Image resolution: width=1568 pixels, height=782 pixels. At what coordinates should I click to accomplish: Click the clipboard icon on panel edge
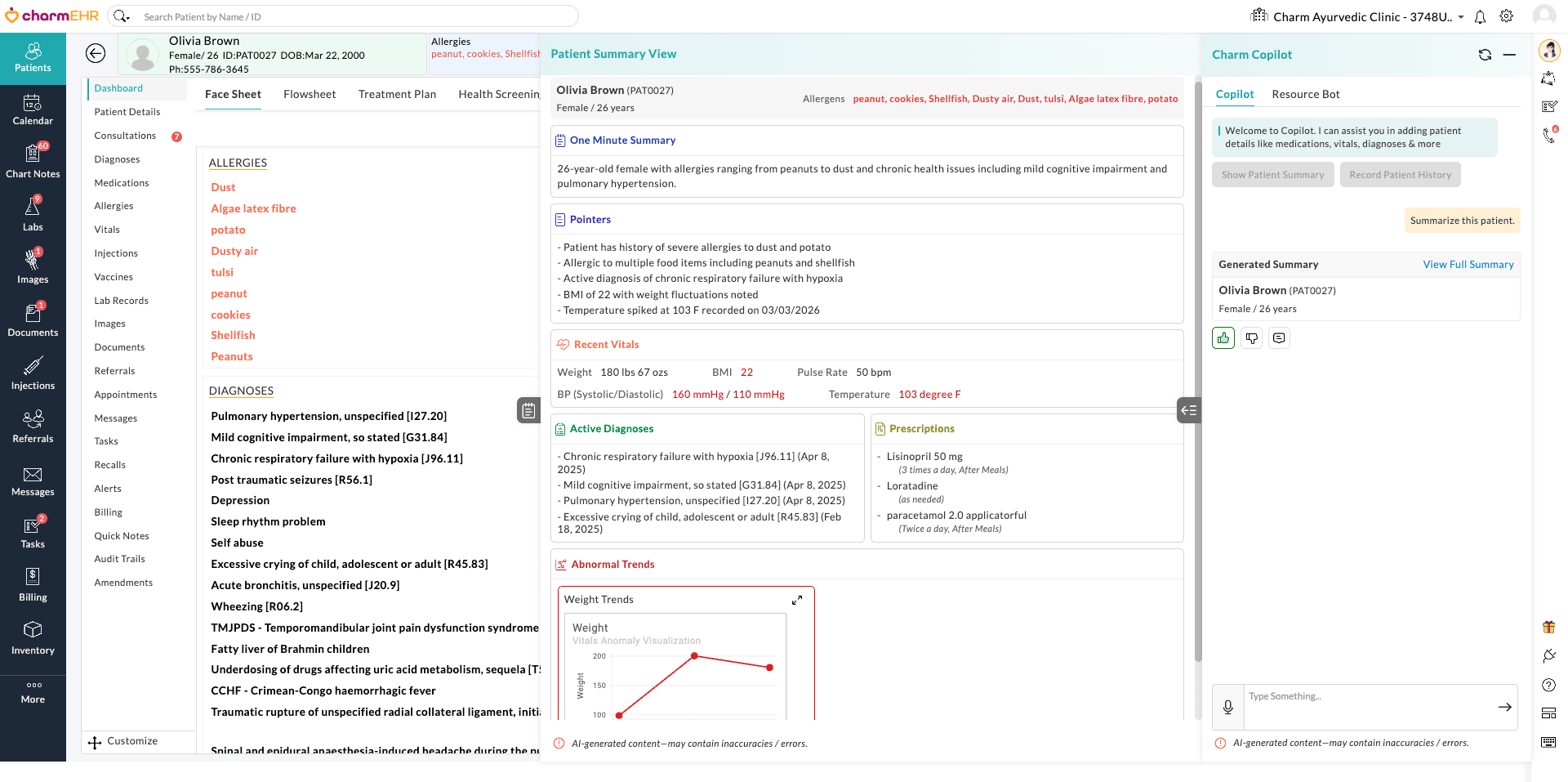click(x=529, y=410)
